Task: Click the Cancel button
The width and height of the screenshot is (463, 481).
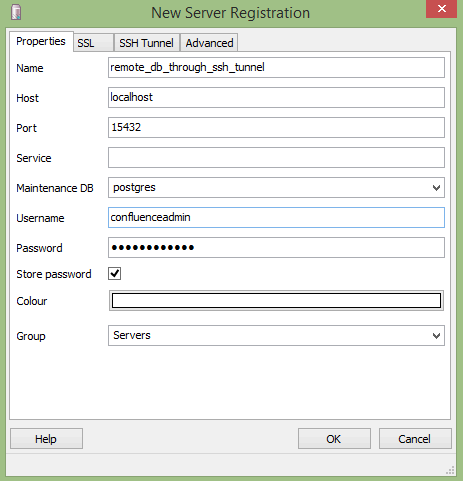Action: (x=415, y=439)
